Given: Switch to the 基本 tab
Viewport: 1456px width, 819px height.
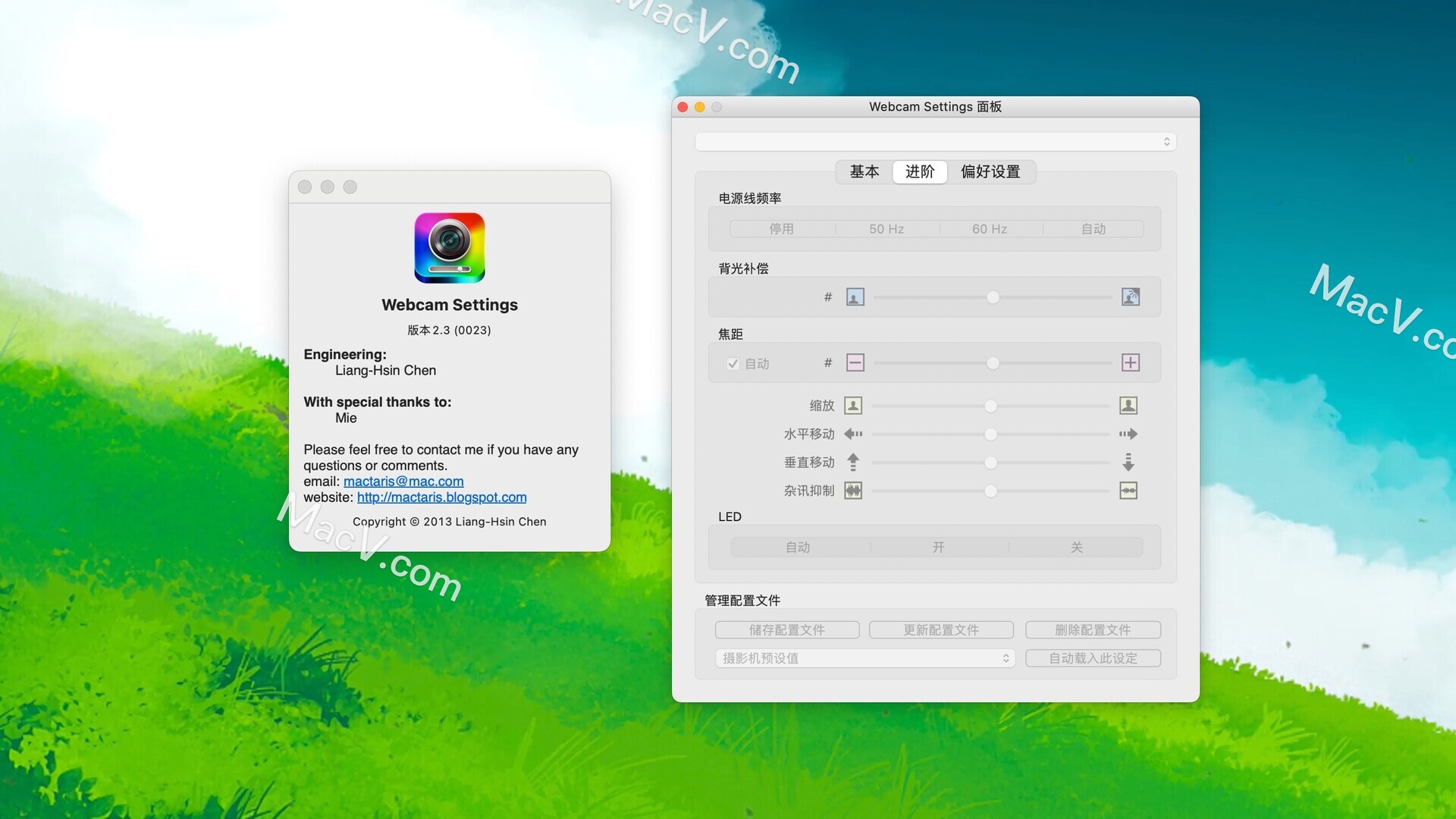Looking at the screenshot, I should [864, 172].
